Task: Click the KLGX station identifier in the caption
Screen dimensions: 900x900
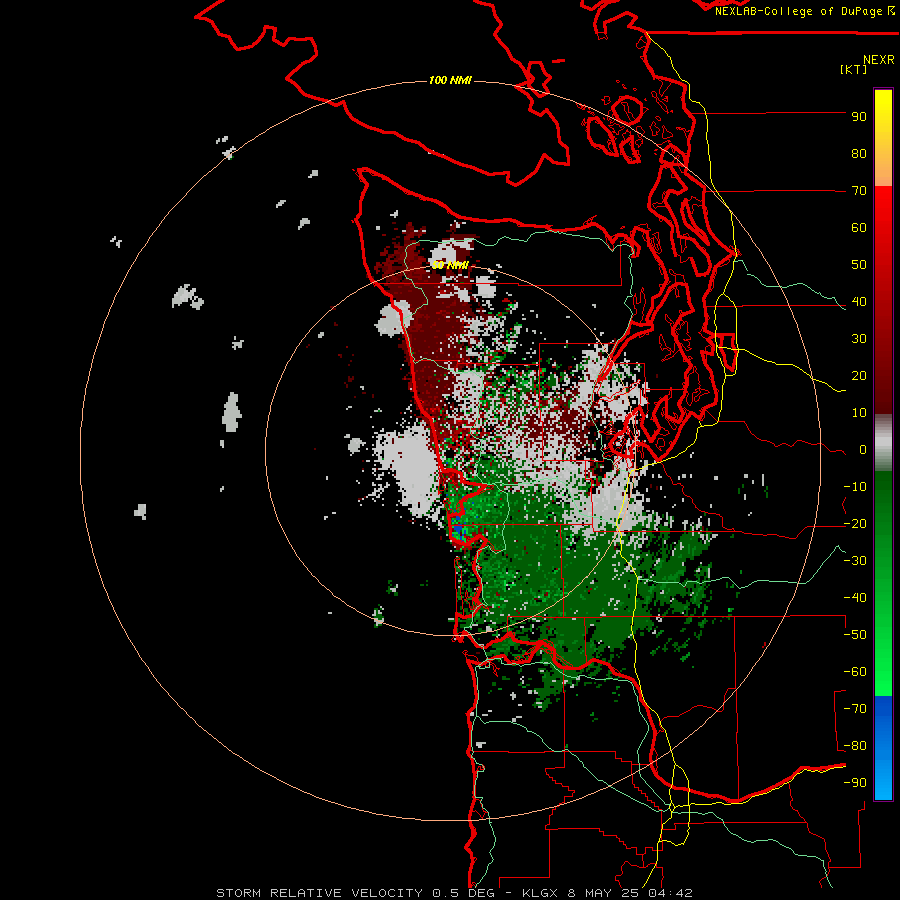Action: (x=540, y=893)
